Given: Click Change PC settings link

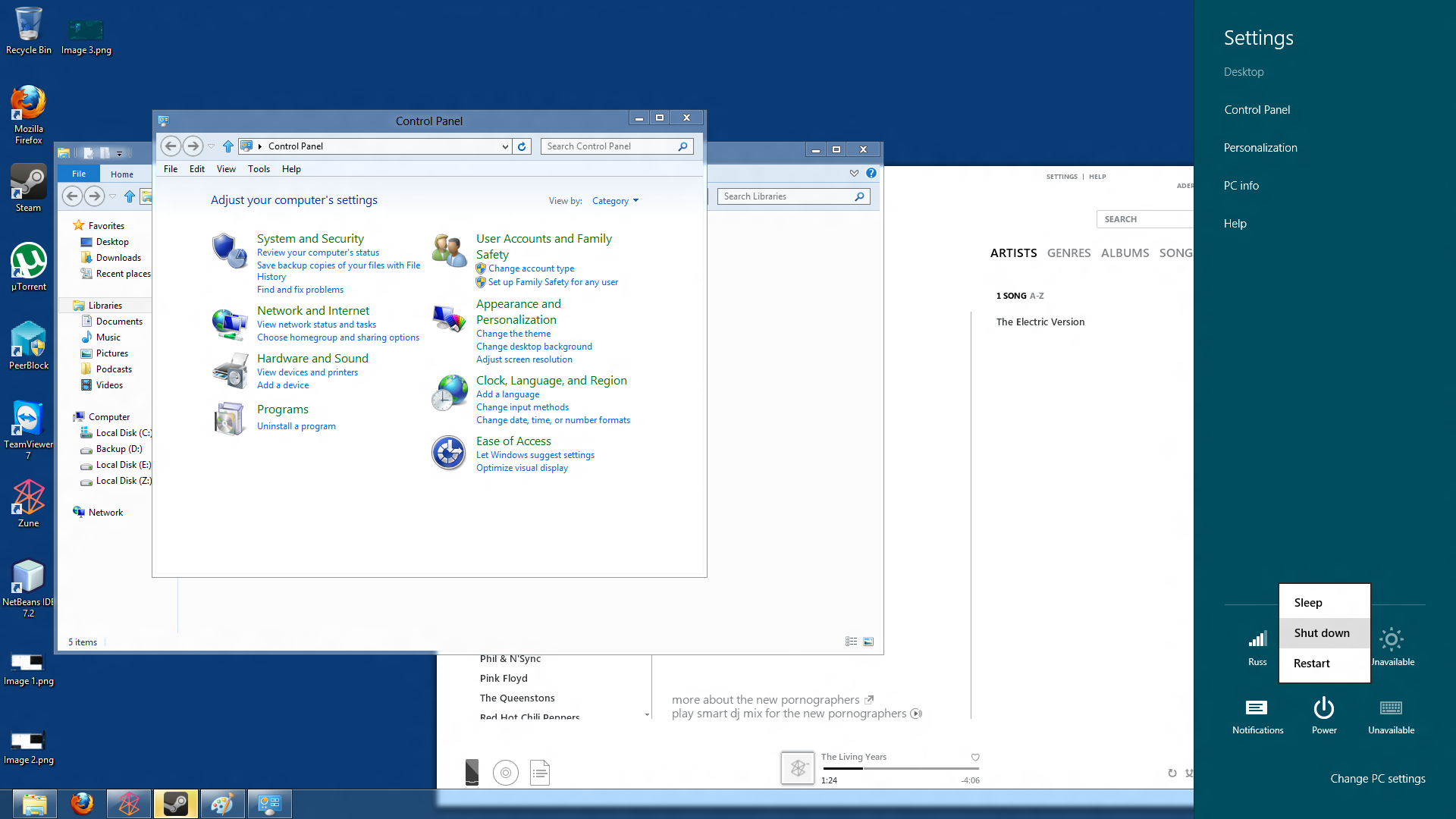Looking at the screenshot, I should [1377, 779].
